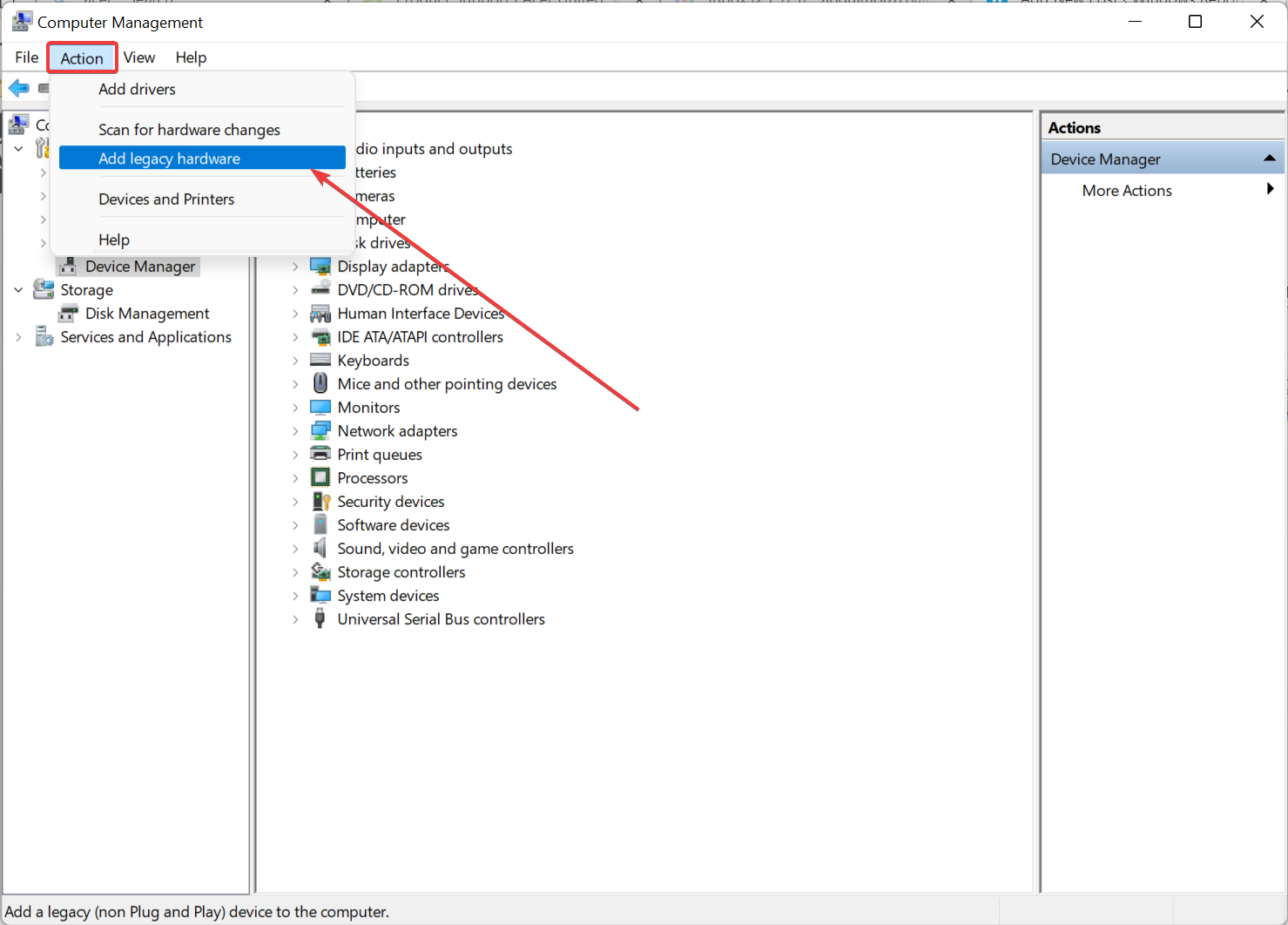Click the Monitors category icon
1288x925 pixels.
click(320, 408)
